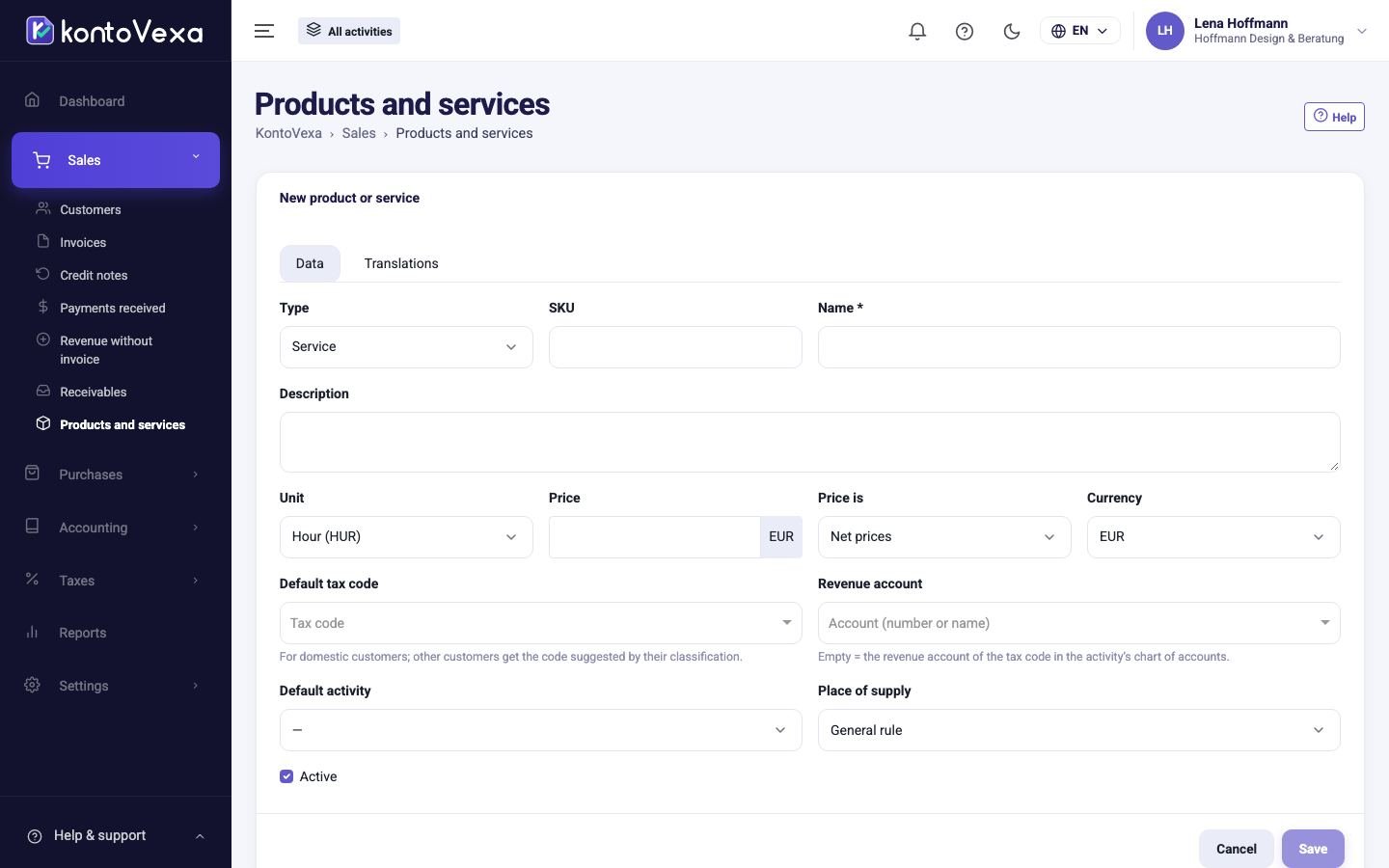Open the Place of supply dropdown

1079,730
